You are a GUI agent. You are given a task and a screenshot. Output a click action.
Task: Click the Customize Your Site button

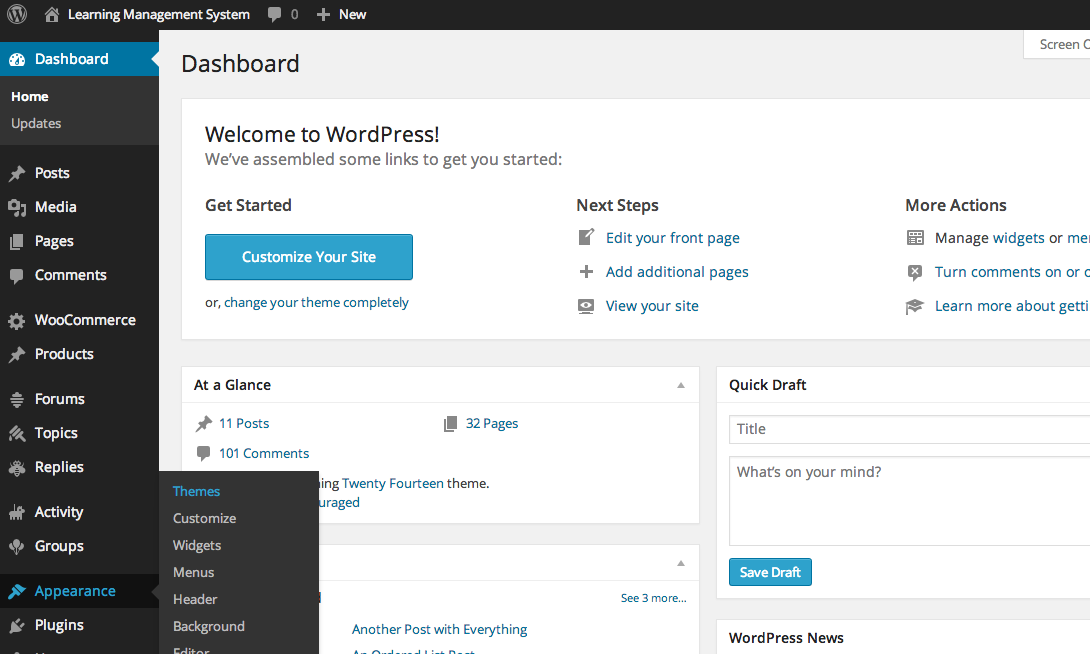[x=309, y=257]
